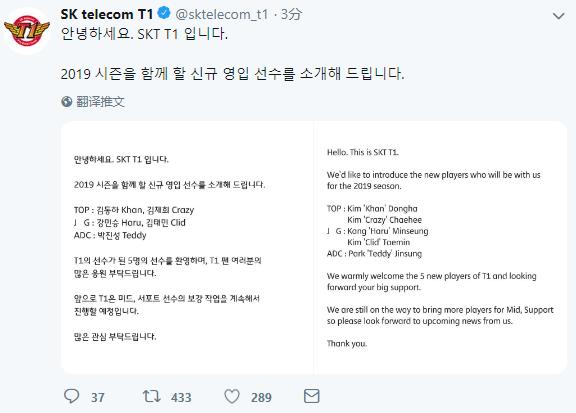Click the tweet text about 2019 시즌
The image size is (576, 413).
pos(232,73)
